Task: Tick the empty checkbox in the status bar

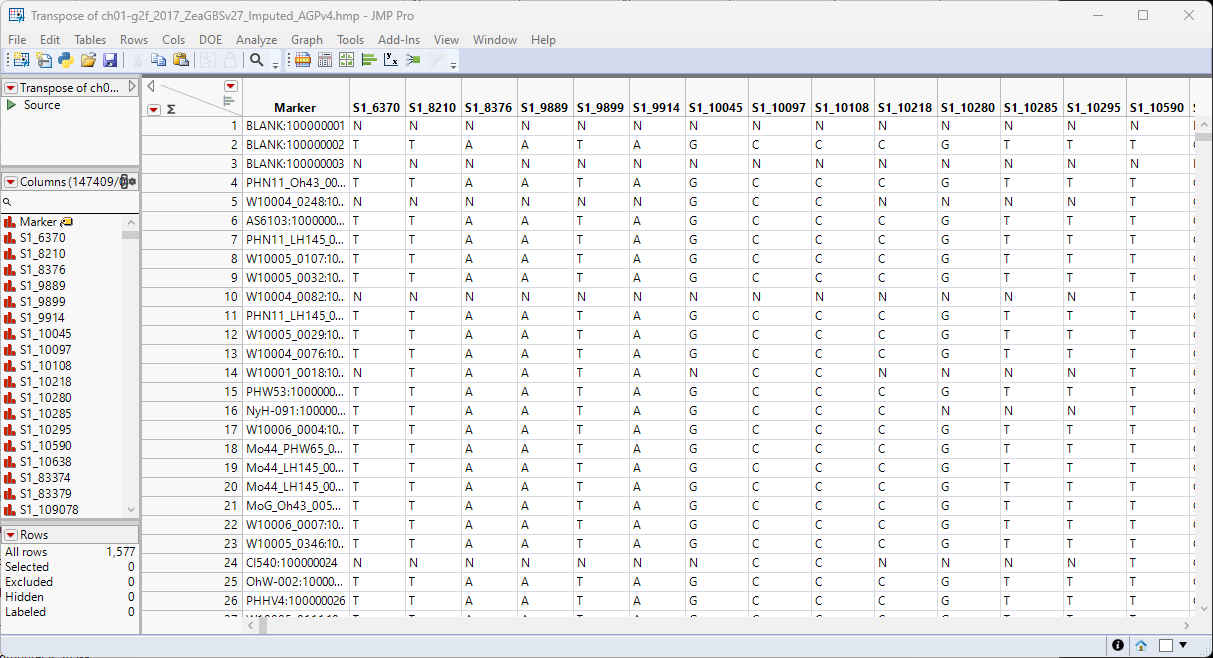Action: click(1165, 645)
